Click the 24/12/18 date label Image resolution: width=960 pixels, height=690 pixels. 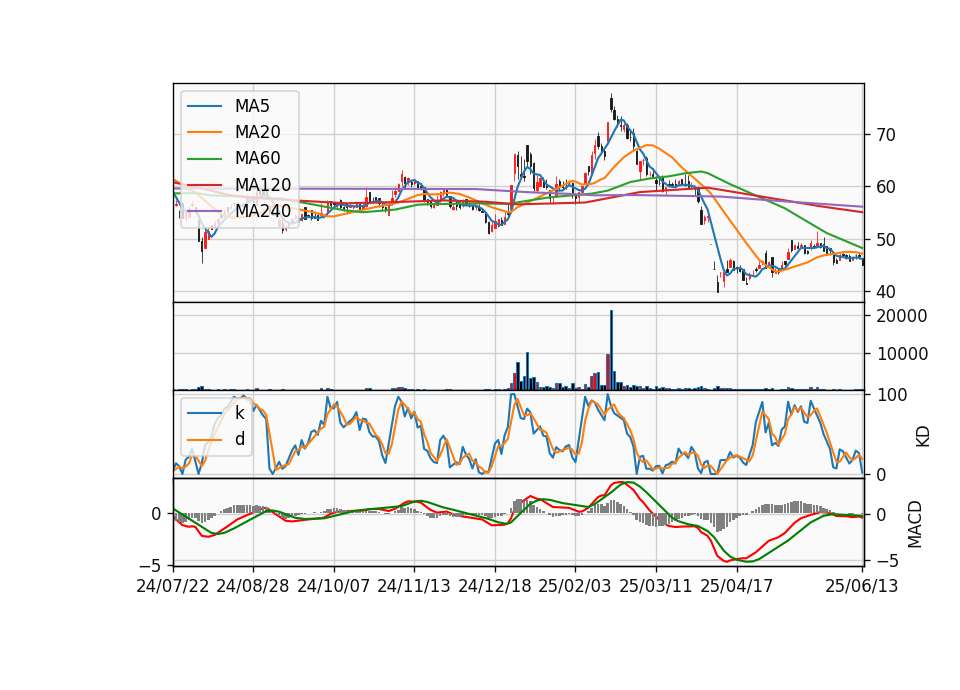[495, 586]
